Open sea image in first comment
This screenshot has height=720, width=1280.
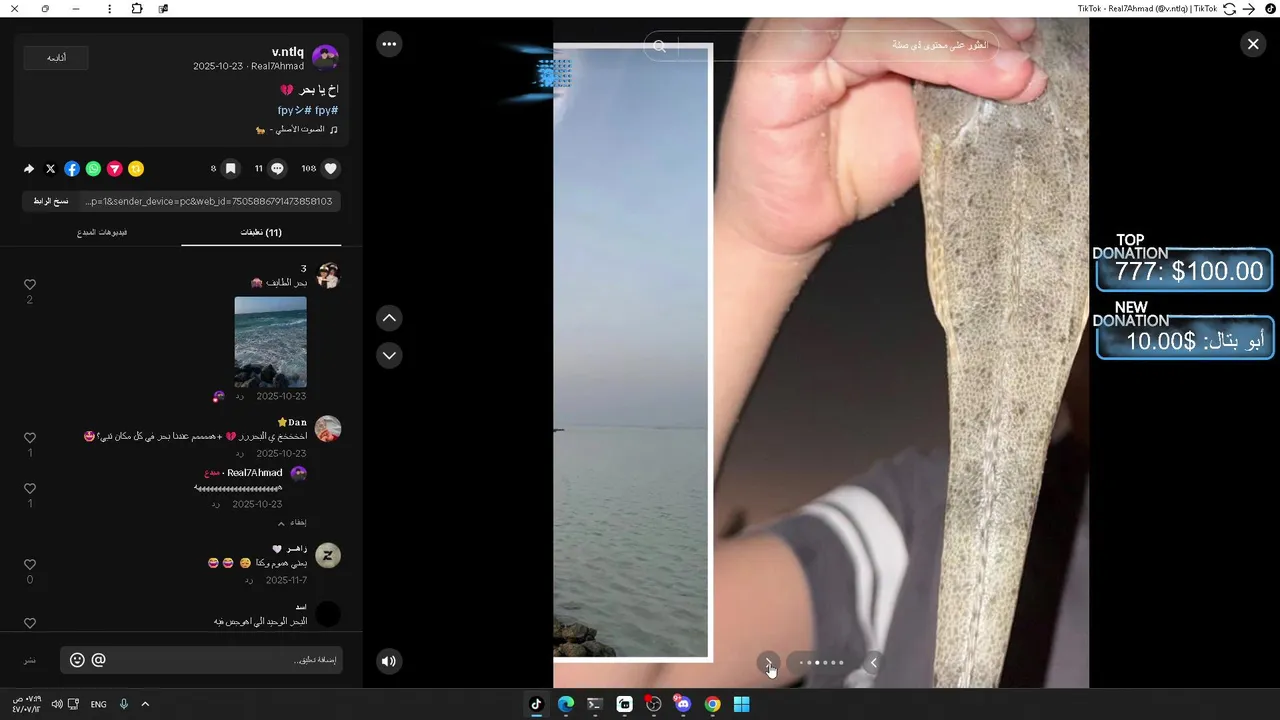point(270,342)
